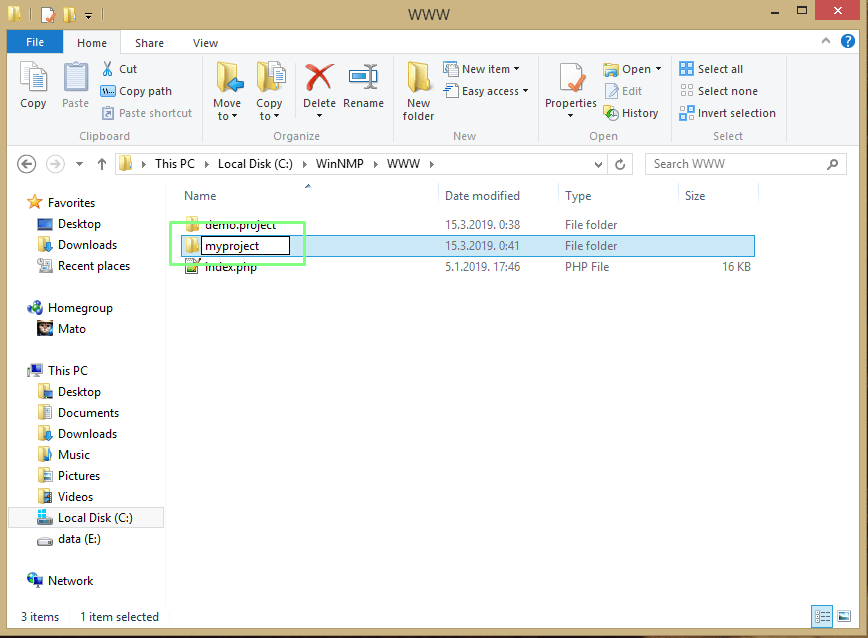Open Documents under This PC

pos(88,413)
